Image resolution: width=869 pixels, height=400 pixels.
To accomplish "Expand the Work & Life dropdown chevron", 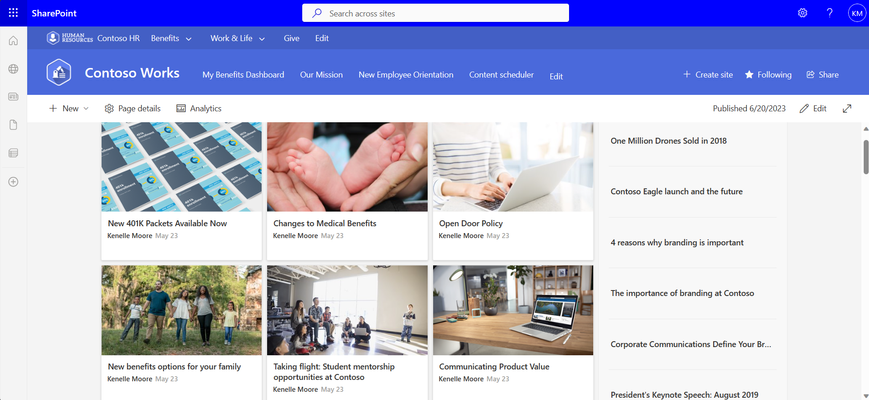I will (262, 39).
